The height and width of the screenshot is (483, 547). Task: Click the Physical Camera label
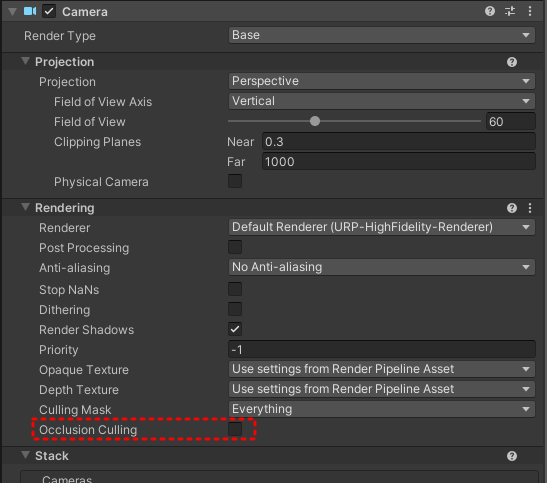click(101, 182)
